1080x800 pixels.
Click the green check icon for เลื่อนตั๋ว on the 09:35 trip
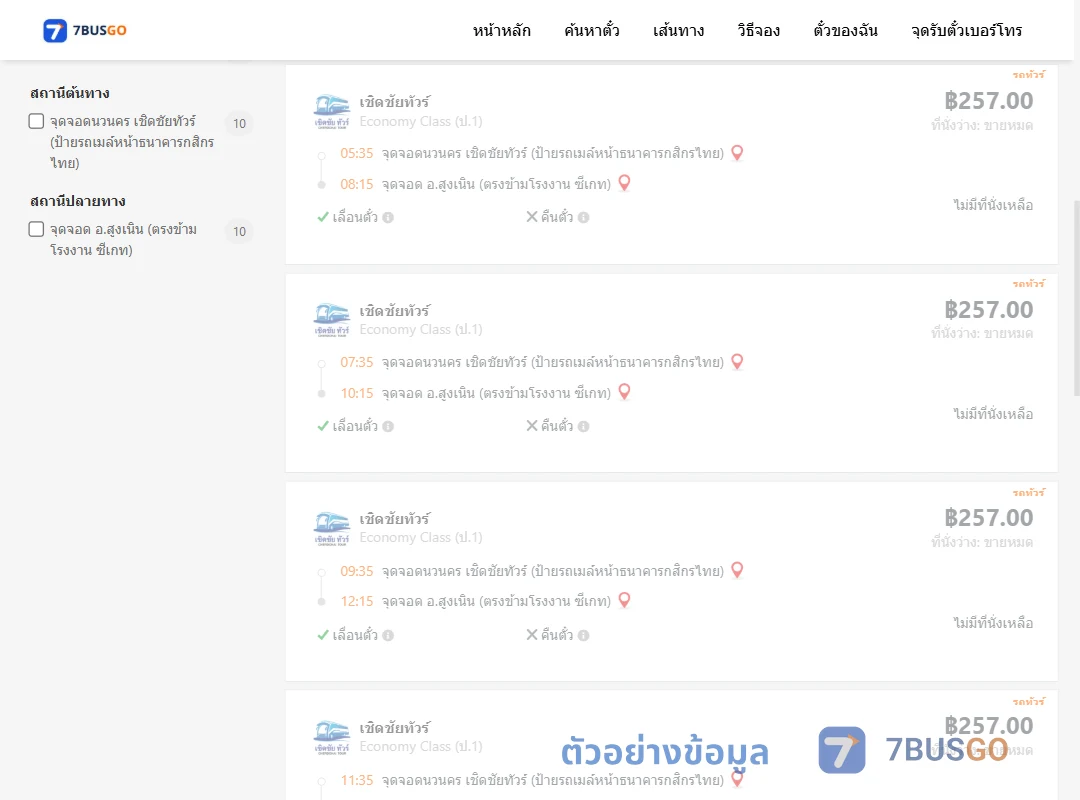pyautogui.click(x=322, y=635)
